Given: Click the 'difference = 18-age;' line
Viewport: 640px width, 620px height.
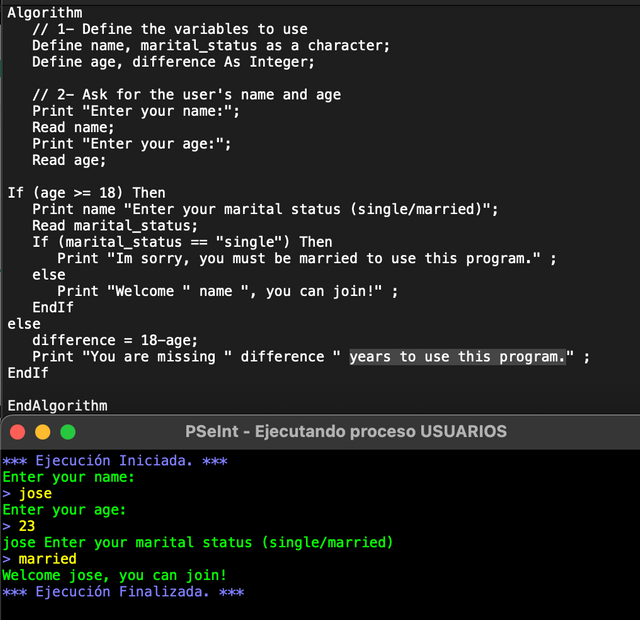Looking at the screenshot, I should [115, 340].
